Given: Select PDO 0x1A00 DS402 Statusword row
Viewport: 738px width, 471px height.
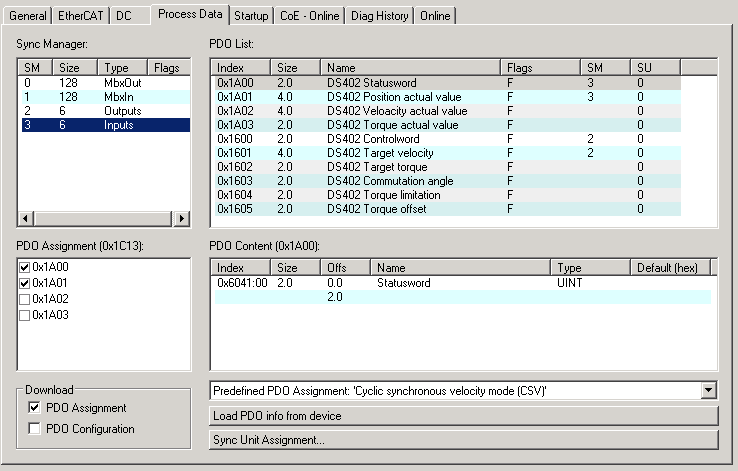Looking at the screenshot, I should 448,83.
